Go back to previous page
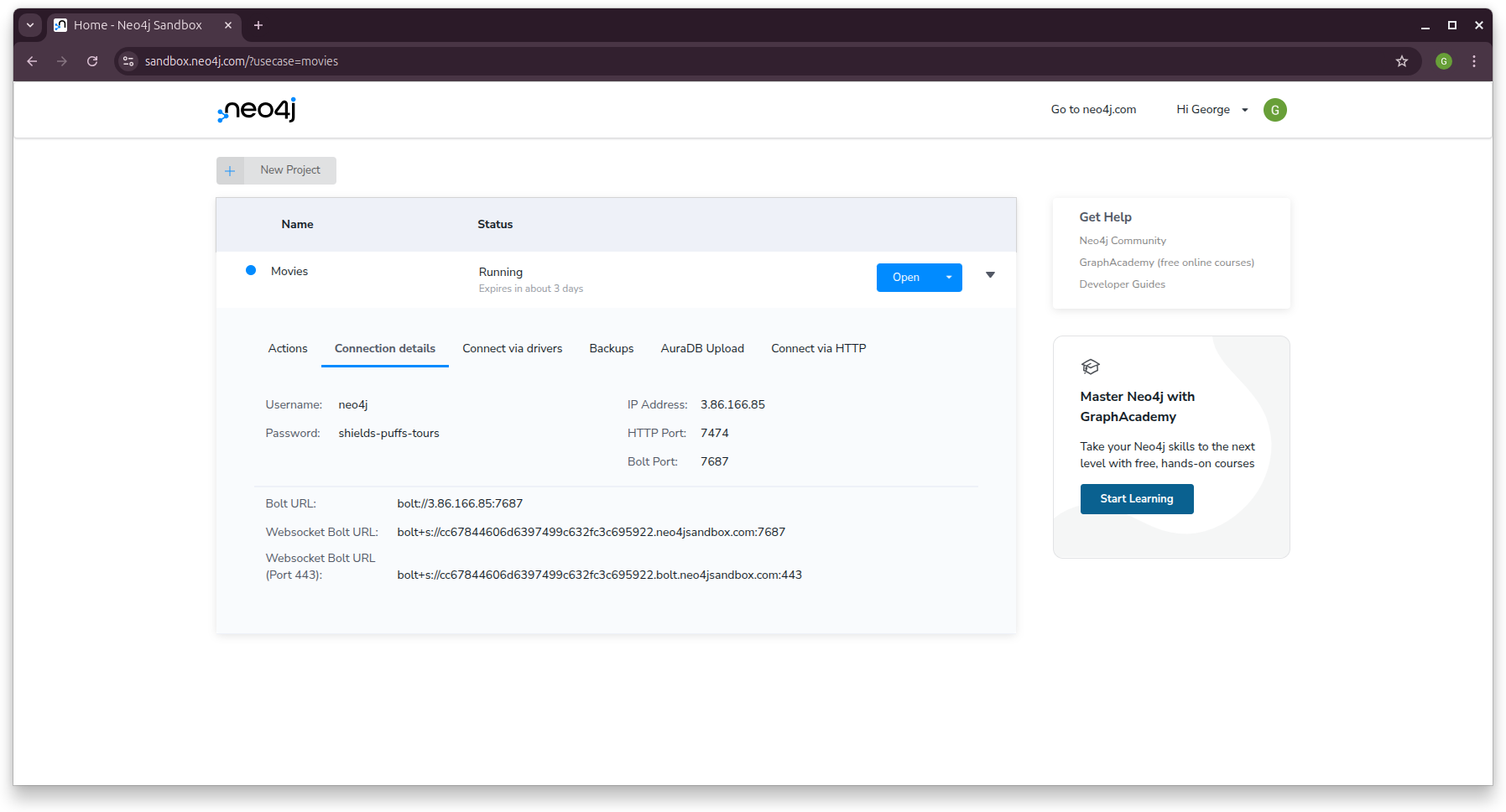This screenshot has height=812, width=1506. [32, 61]
